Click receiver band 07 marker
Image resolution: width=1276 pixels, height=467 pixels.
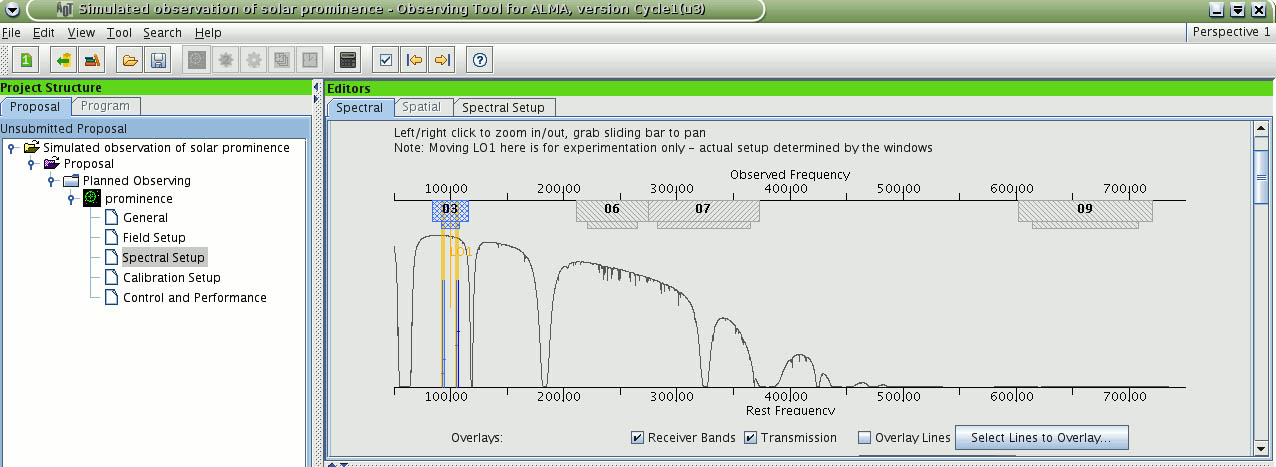click(703, 210)
